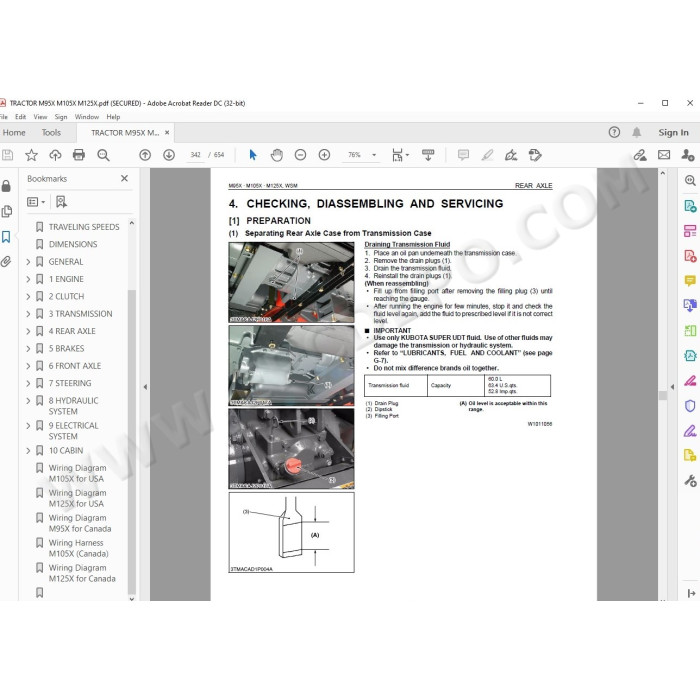Open the Help question mark icon
This screenshot has height=700, width=700.
[614, 132]
